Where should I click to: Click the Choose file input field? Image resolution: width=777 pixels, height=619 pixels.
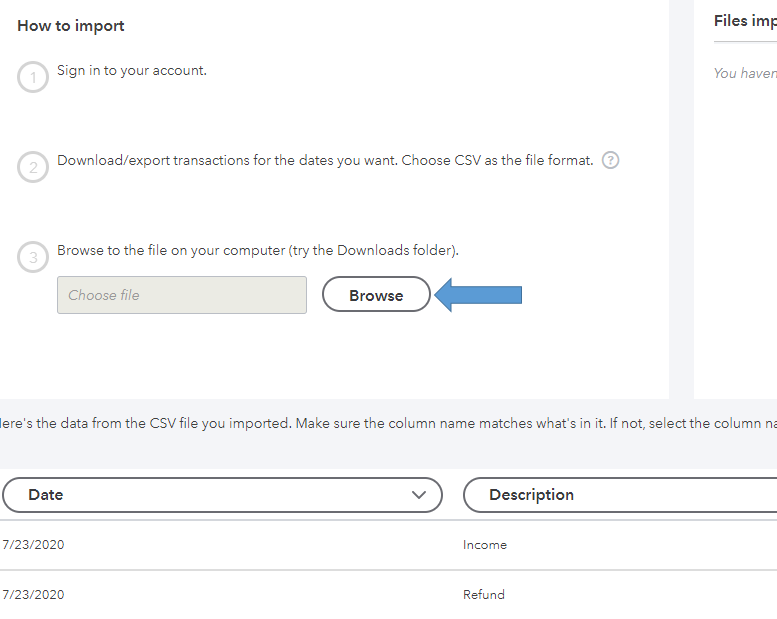tap(182, 295)
